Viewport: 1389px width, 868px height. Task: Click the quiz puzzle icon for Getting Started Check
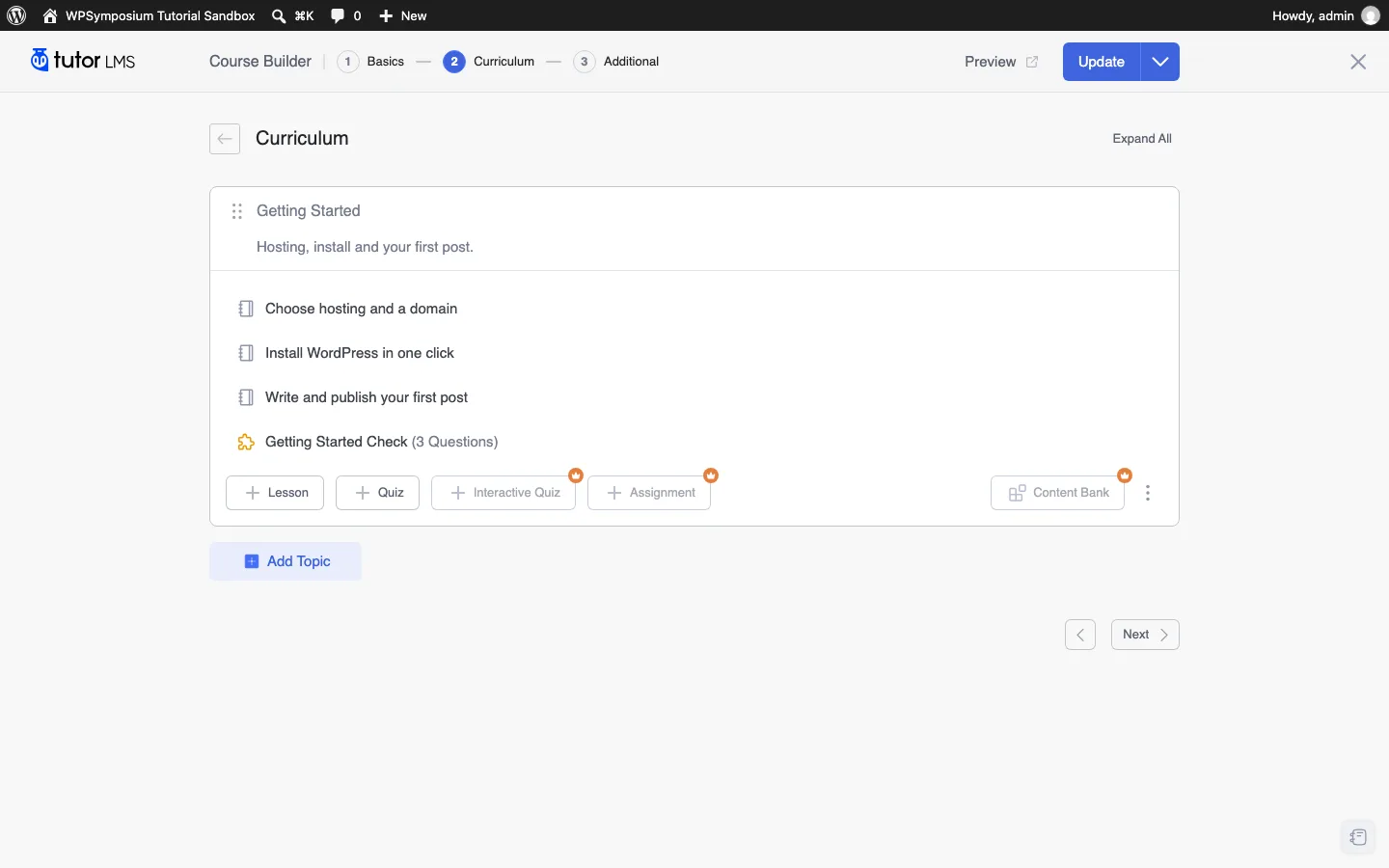[246, 442]
